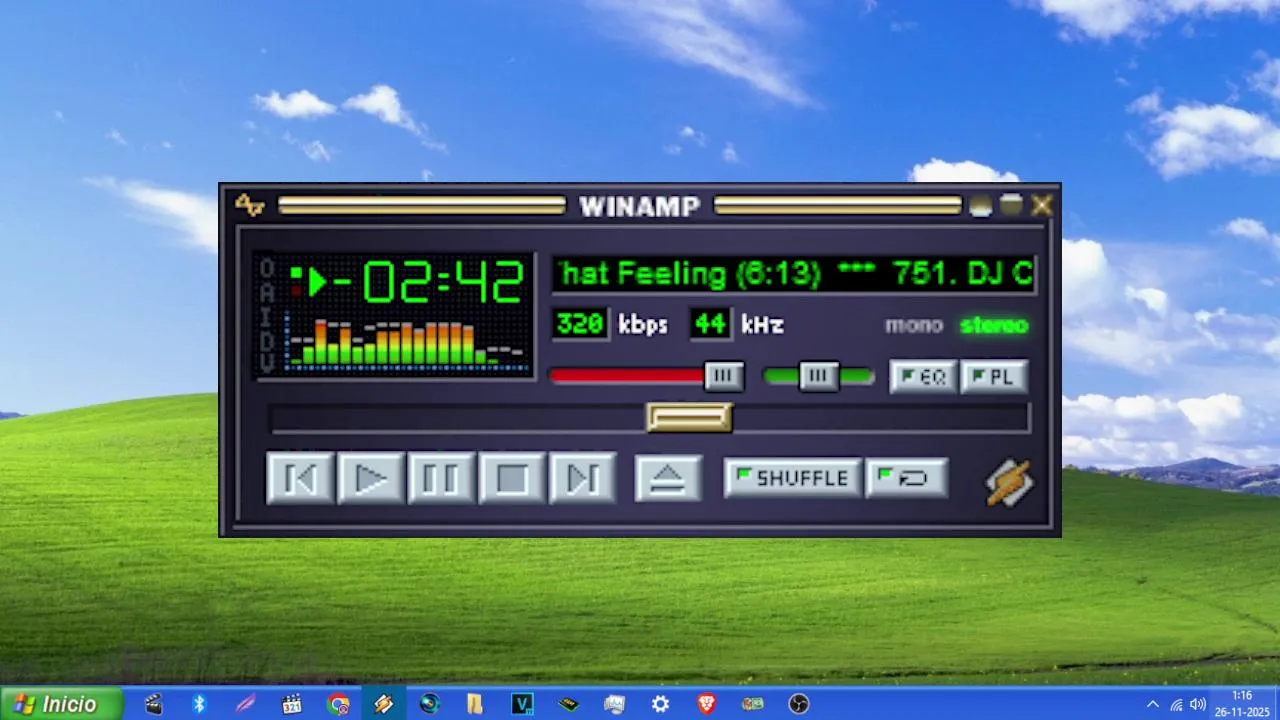
Task: Open Google Chrome from the taskbar
Action: [338, 704]
